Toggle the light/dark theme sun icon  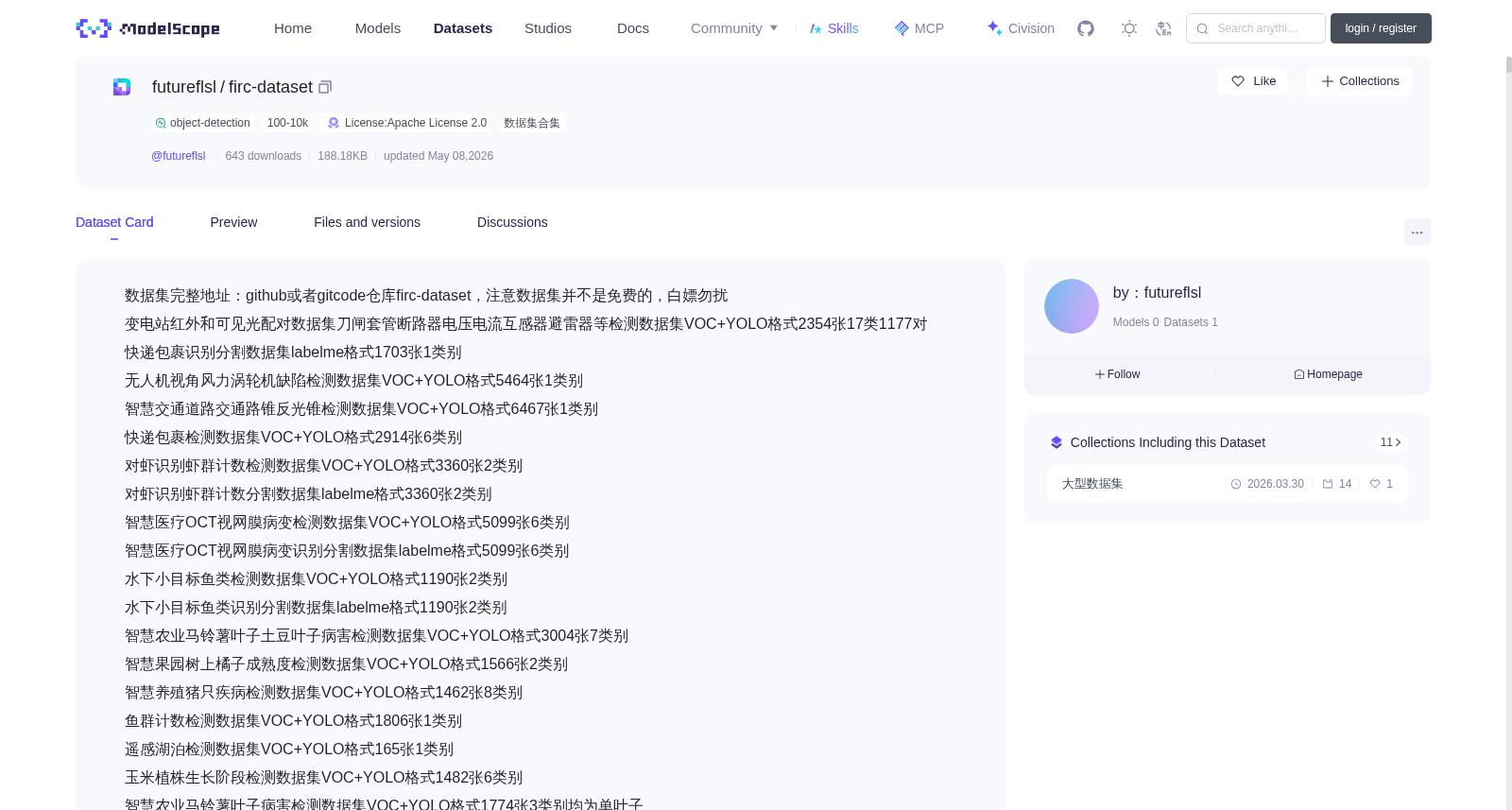(x=1128, y=28)
